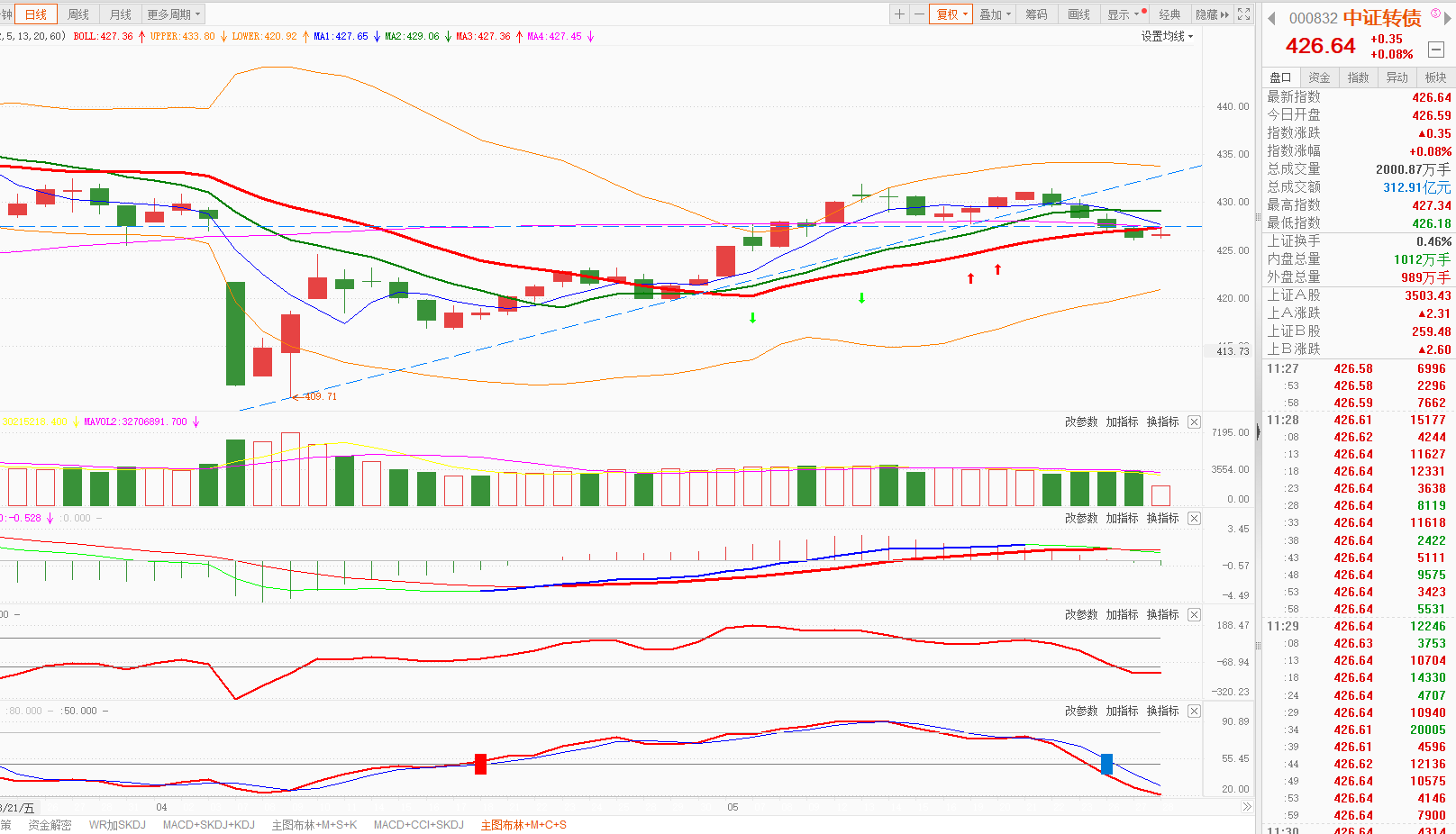Open the 叠加 overlay dropdown
Image resolution: width=1456 pixels, height=834 pixels.
tap(995, 14)
